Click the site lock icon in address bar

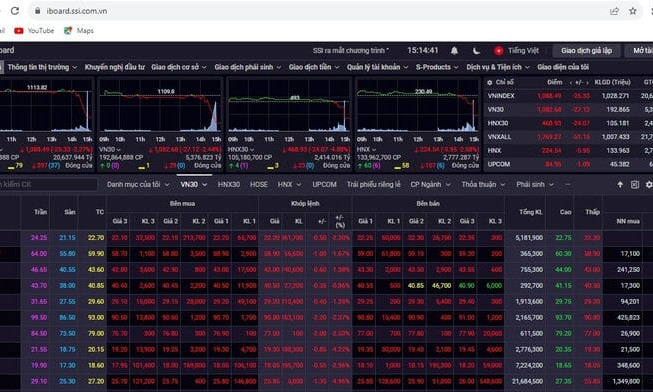point(37,11)
